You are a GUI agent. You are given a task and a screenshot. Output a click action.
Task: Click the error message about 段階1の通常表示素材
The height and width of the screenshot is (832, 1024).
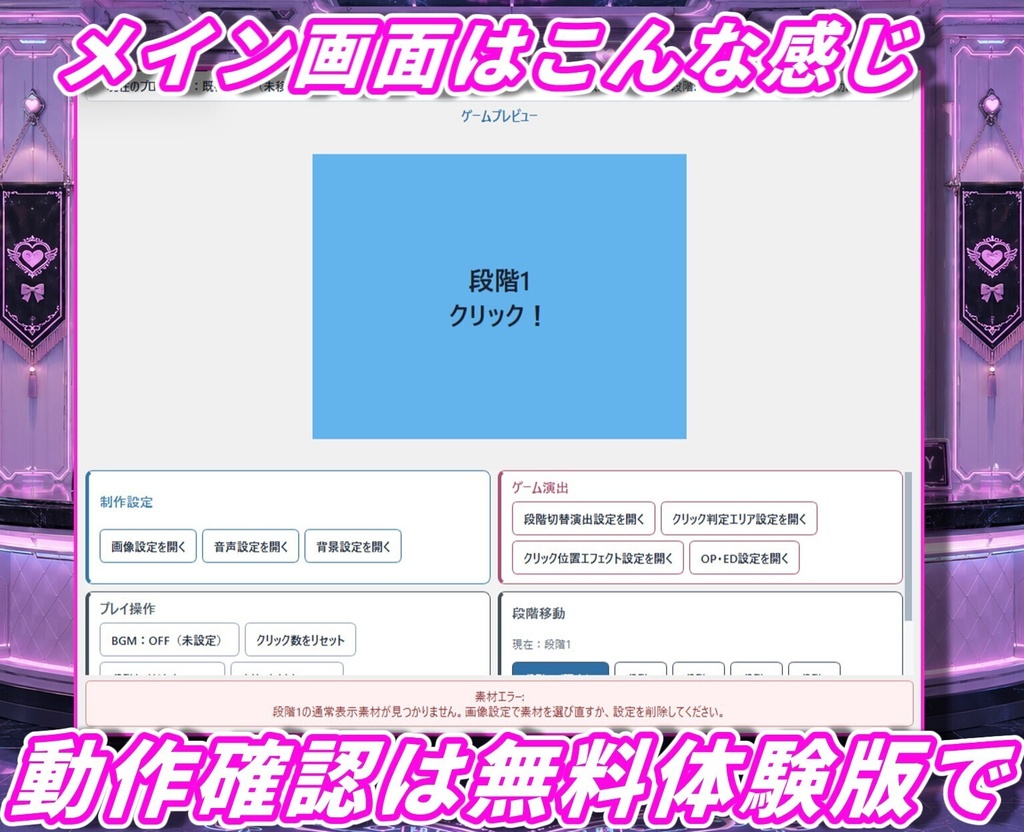500,711
